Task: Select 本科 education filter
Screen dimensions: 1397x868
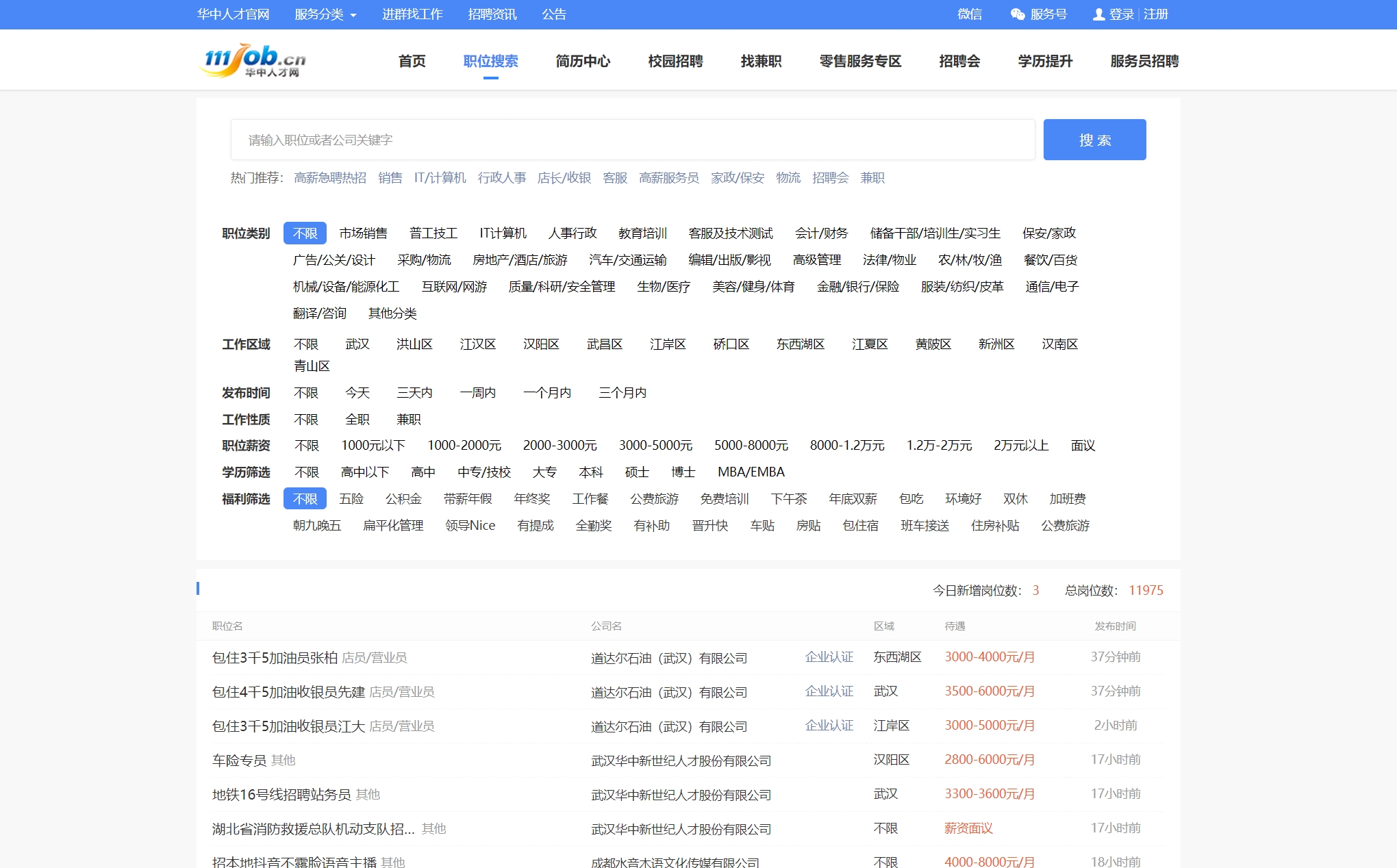Action: [590, 472]
